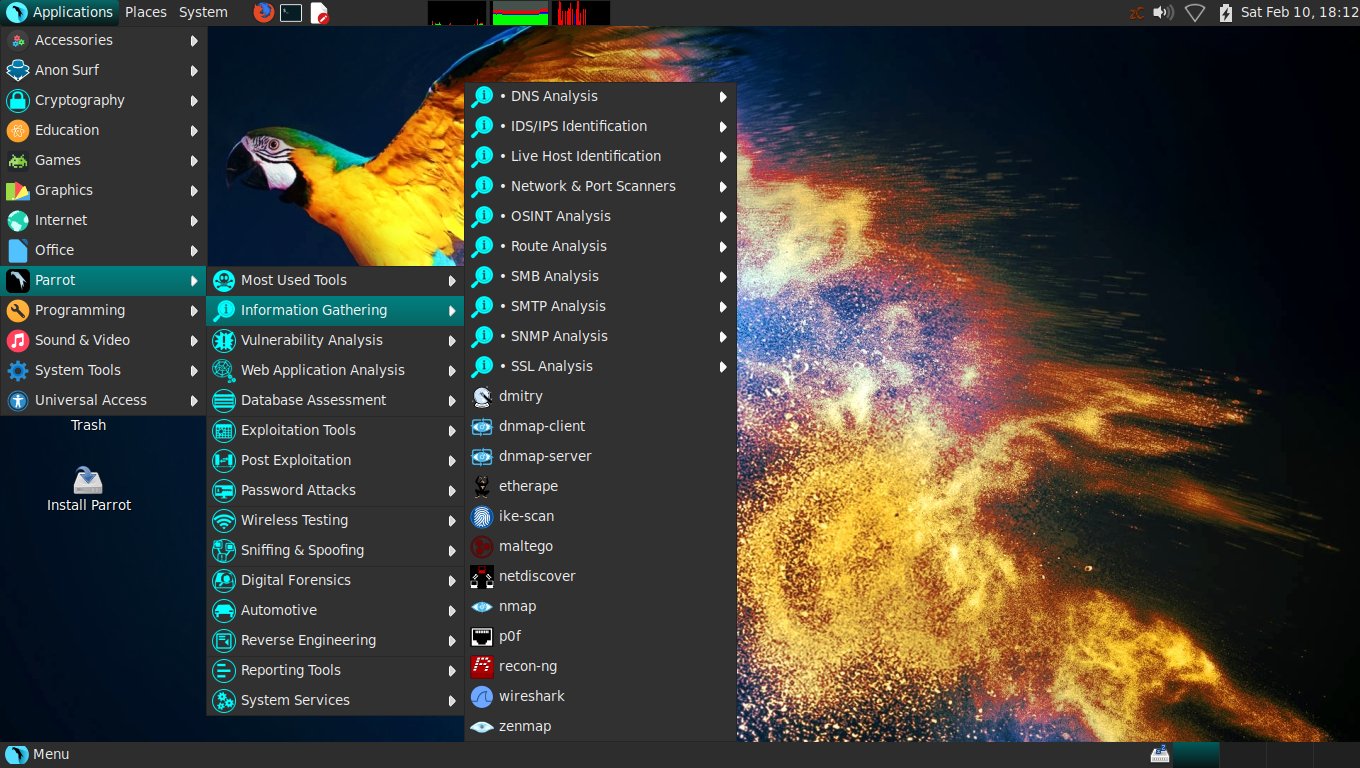Click the dmitry satellite icon
The width and height of the screenshot is (1360, 768).
(482, 396)
